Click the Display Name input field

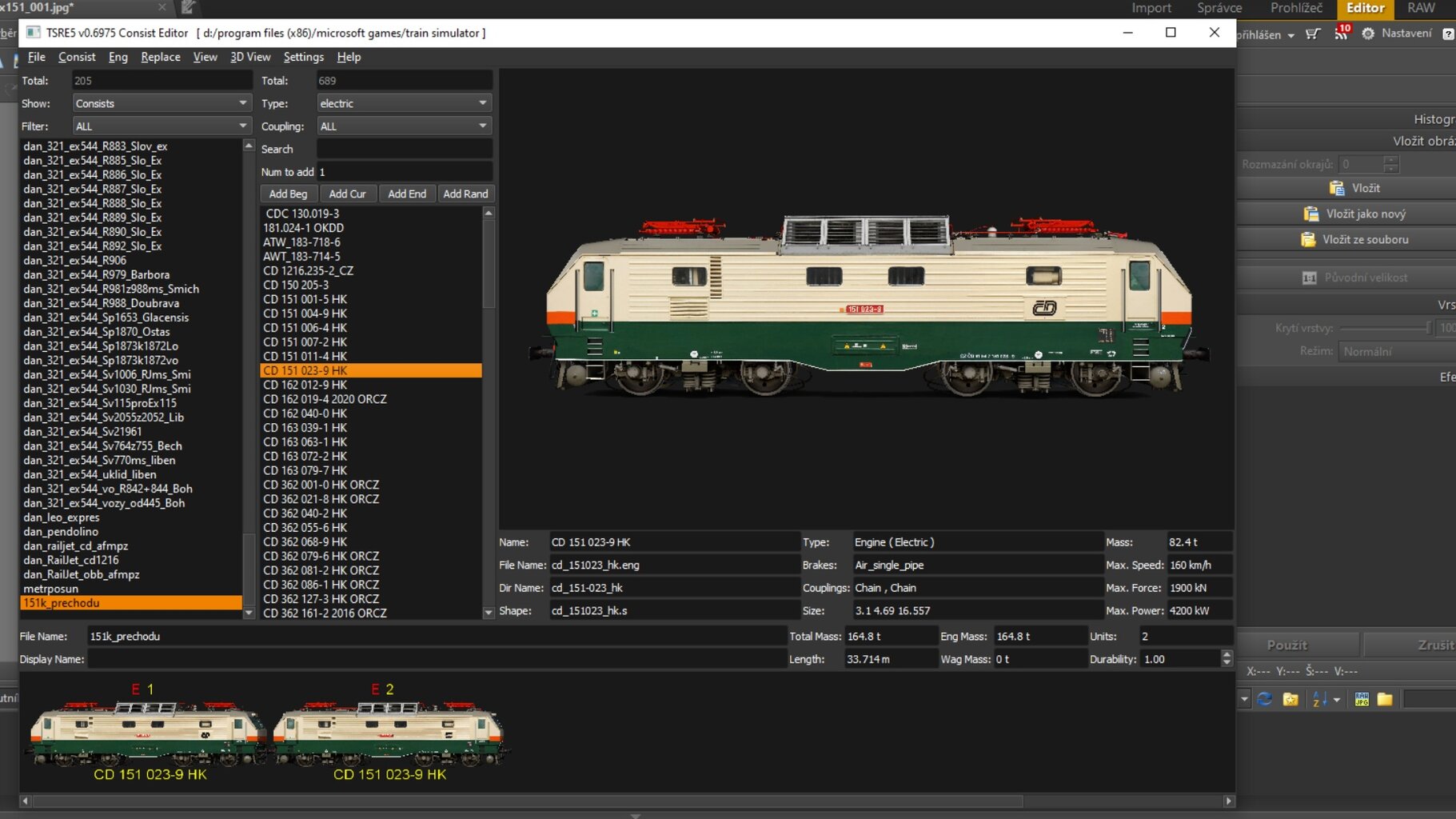(437, 659)
